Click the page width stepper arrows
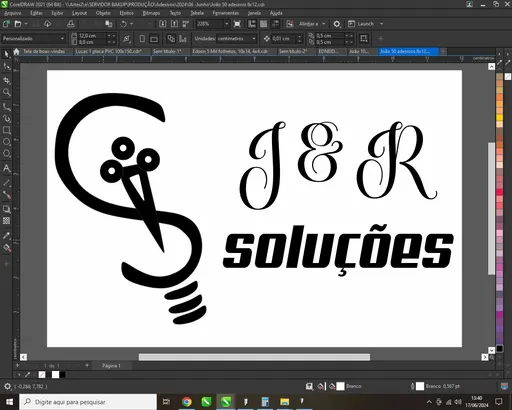 (111, 35)
